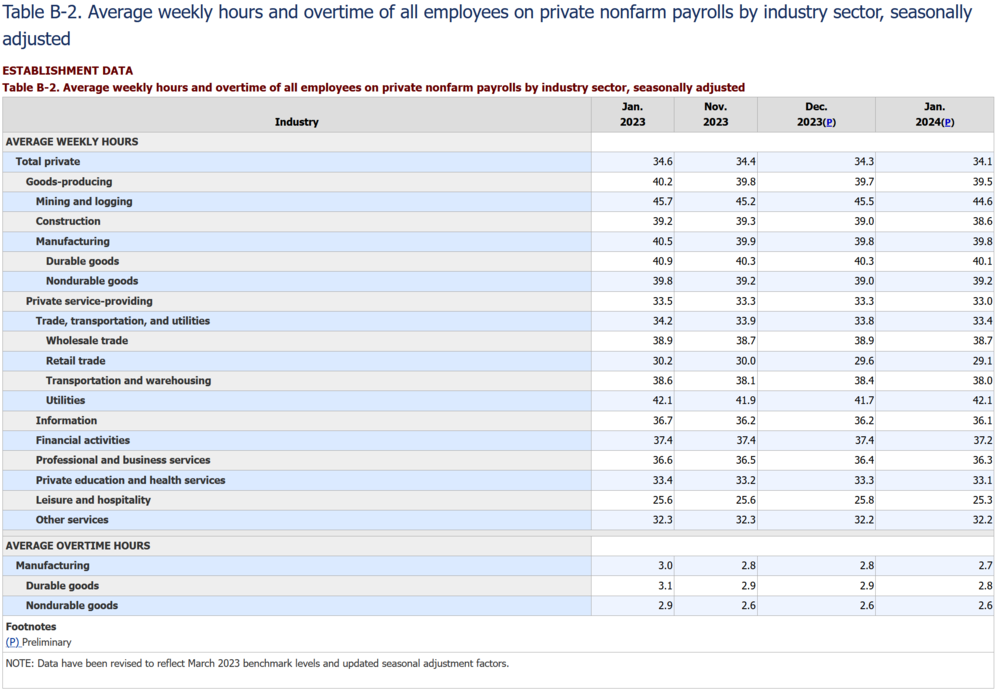The image size is (1000, 691).
Task: Click the Nov. 2023 column header
Action: (715, 114)
